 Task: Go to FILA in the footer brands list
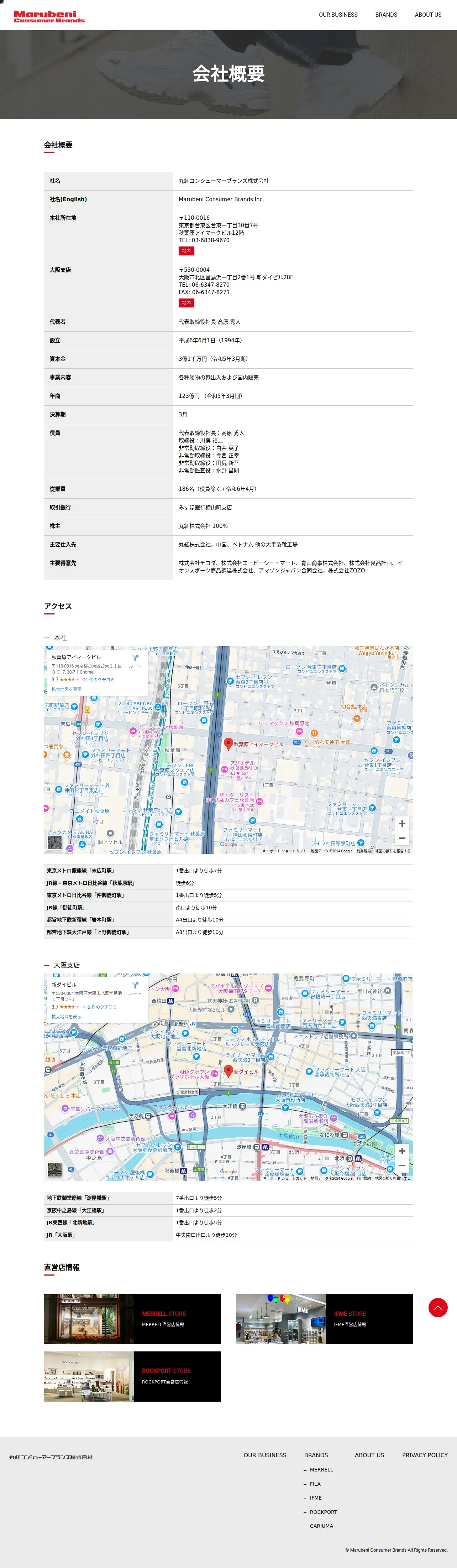tap(315, 1483)
